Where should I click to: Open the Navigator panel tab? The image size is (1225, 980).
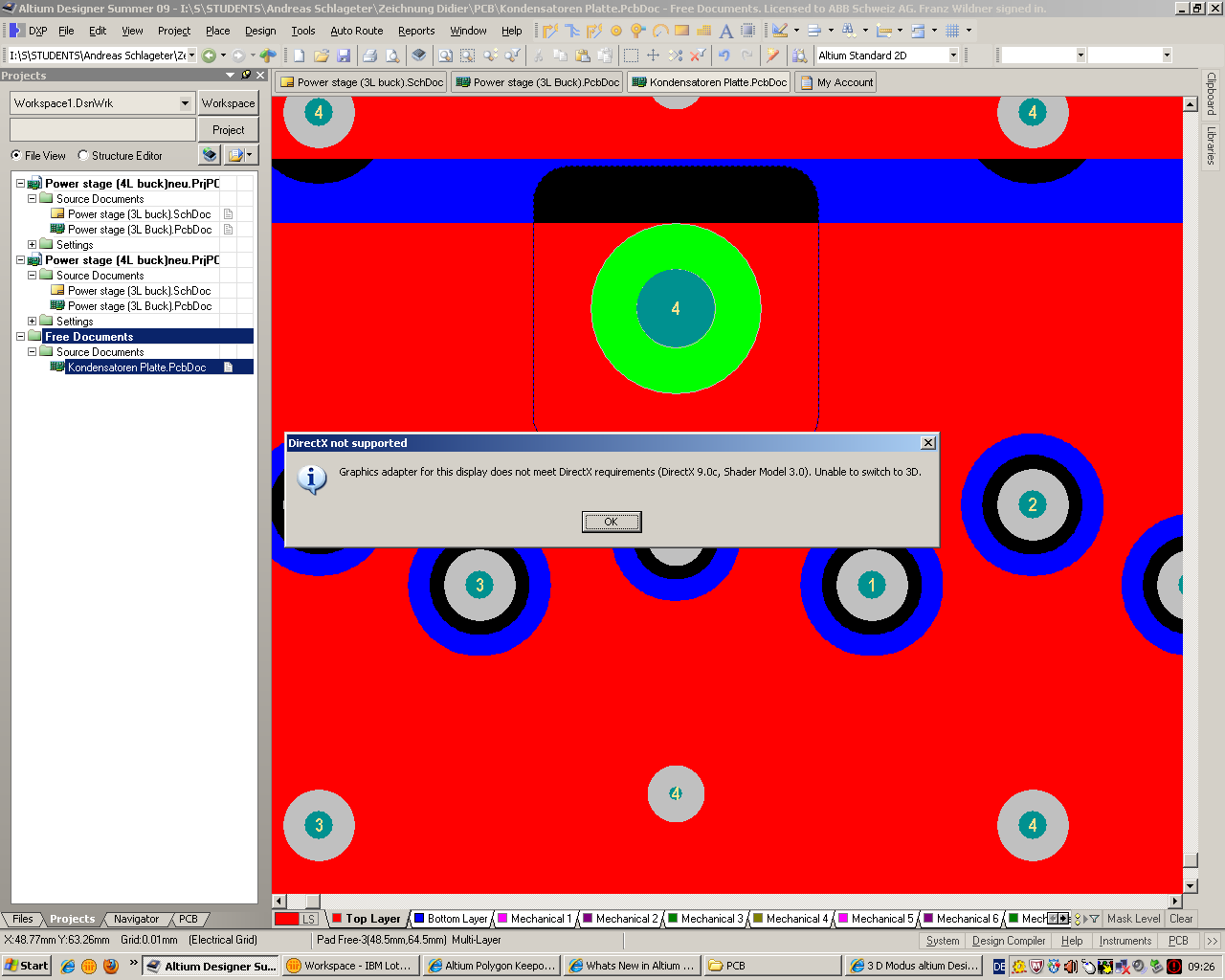coord(136,919)
